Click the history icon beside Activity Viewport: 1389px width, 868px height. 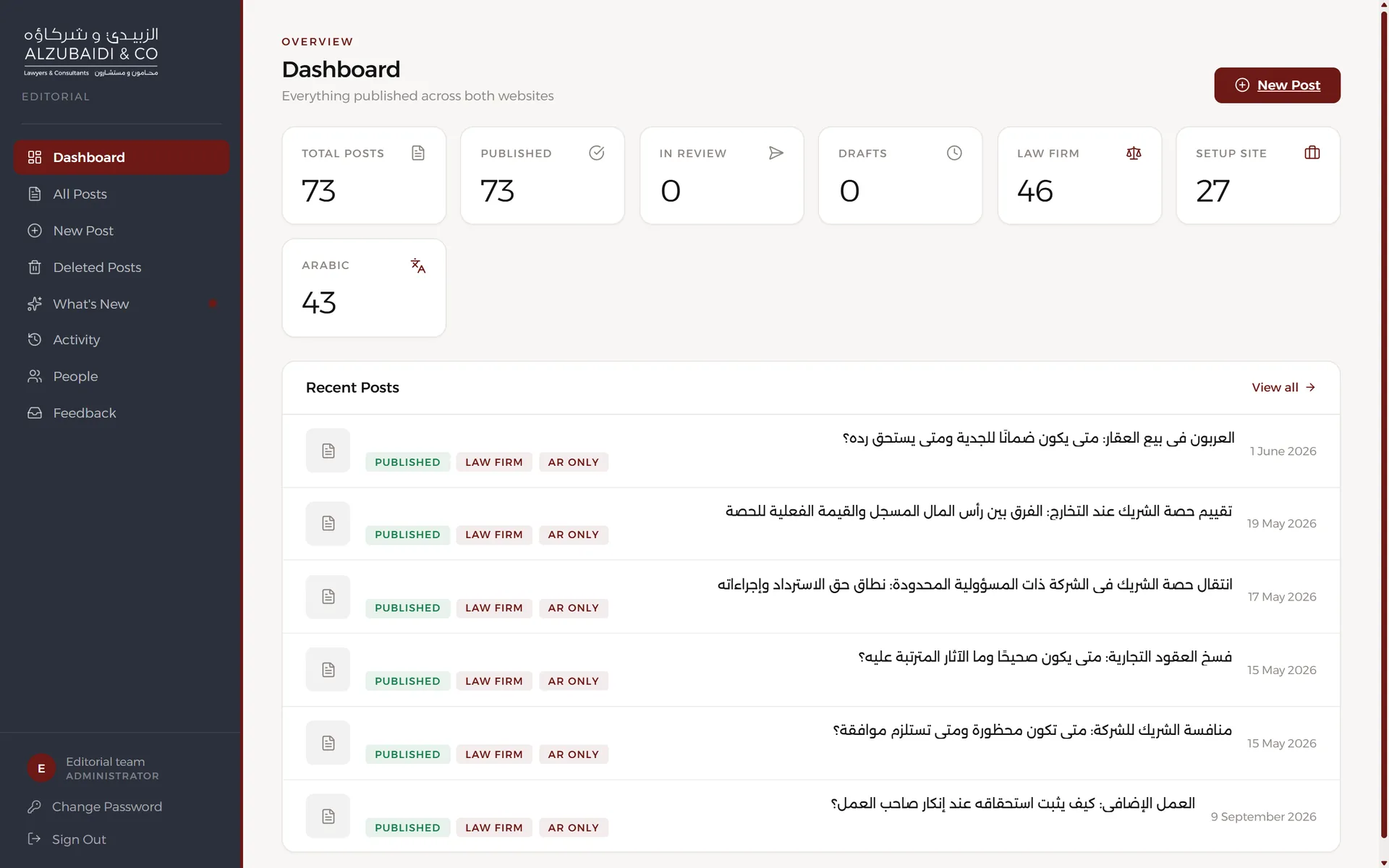[x=35, y=339]
